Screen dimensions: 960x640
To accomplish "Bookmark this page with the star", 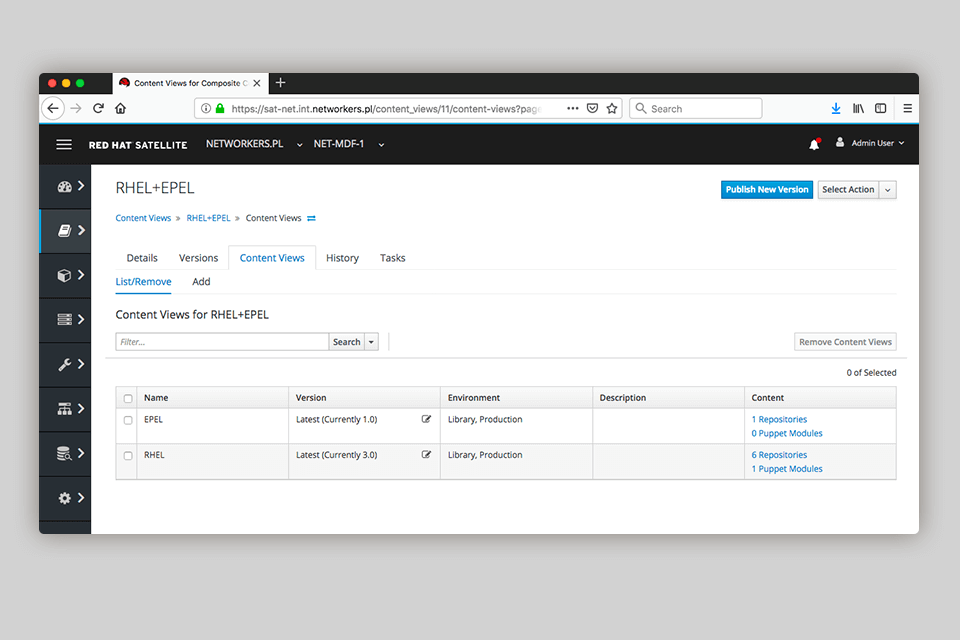I will [612, 108].
